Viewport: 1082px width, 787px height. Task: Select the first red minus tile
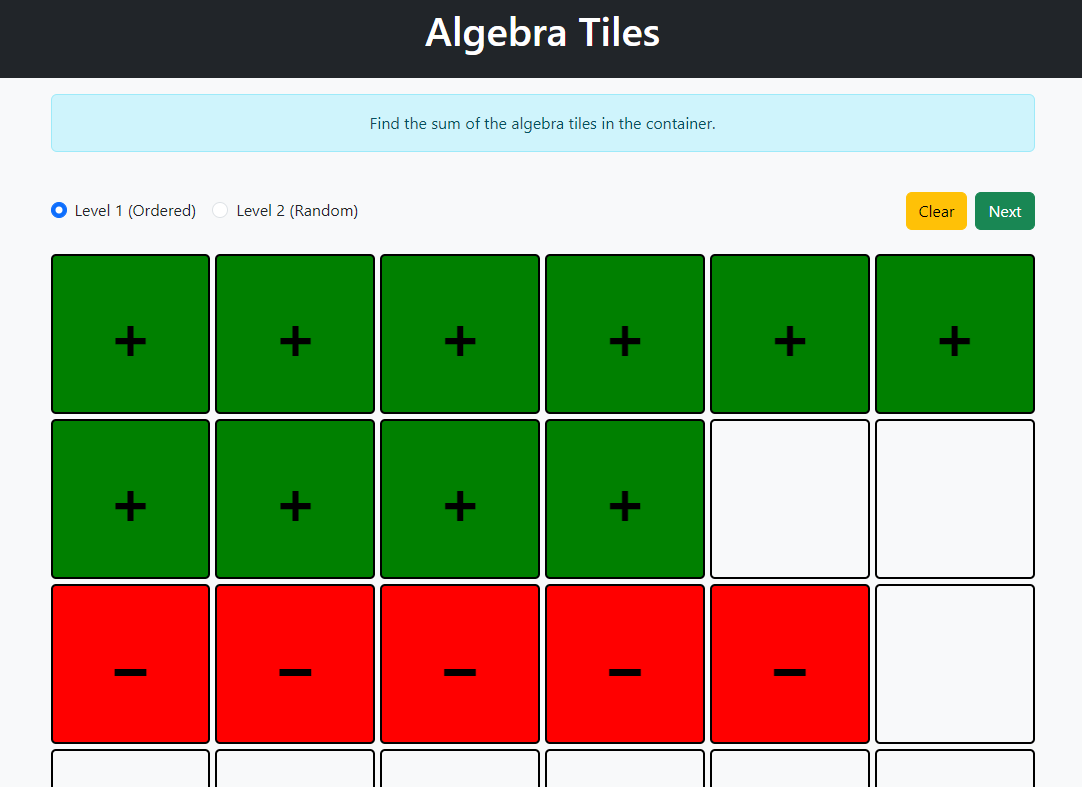click(130, 664)
